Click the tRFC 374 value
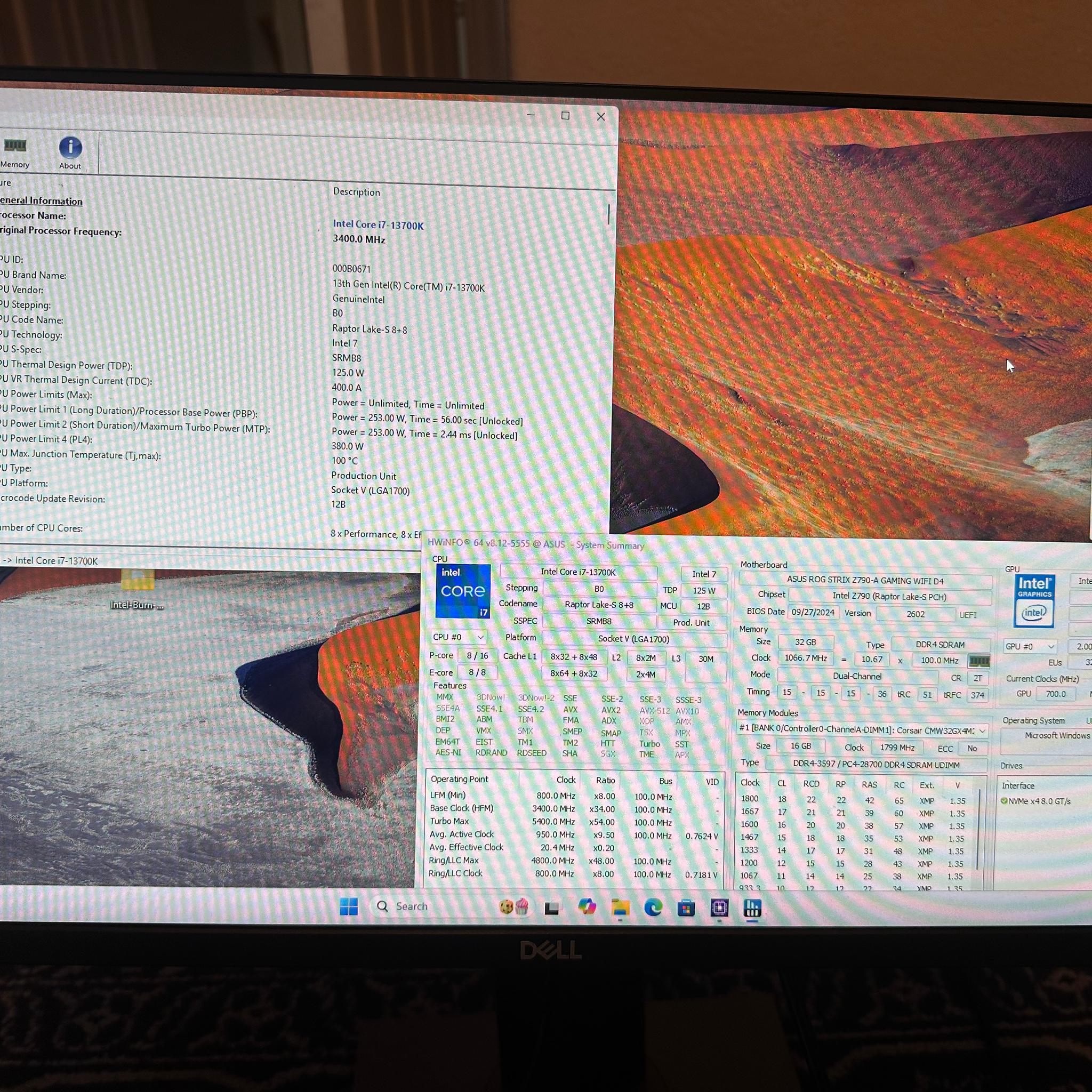Image resolution: width=1092 pixels, height=1092 pixels. [x=977, y=695]
